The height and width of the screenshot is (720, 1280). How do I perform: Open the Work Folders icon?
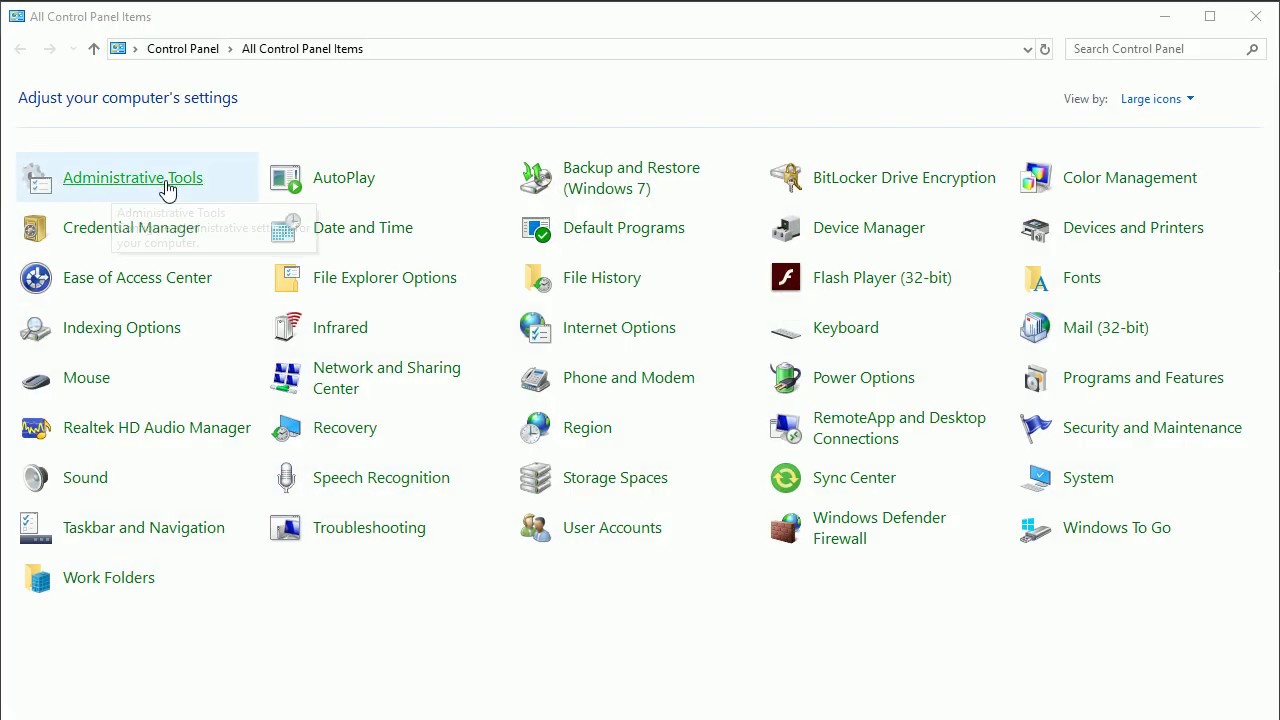click(x=36, y=578)
